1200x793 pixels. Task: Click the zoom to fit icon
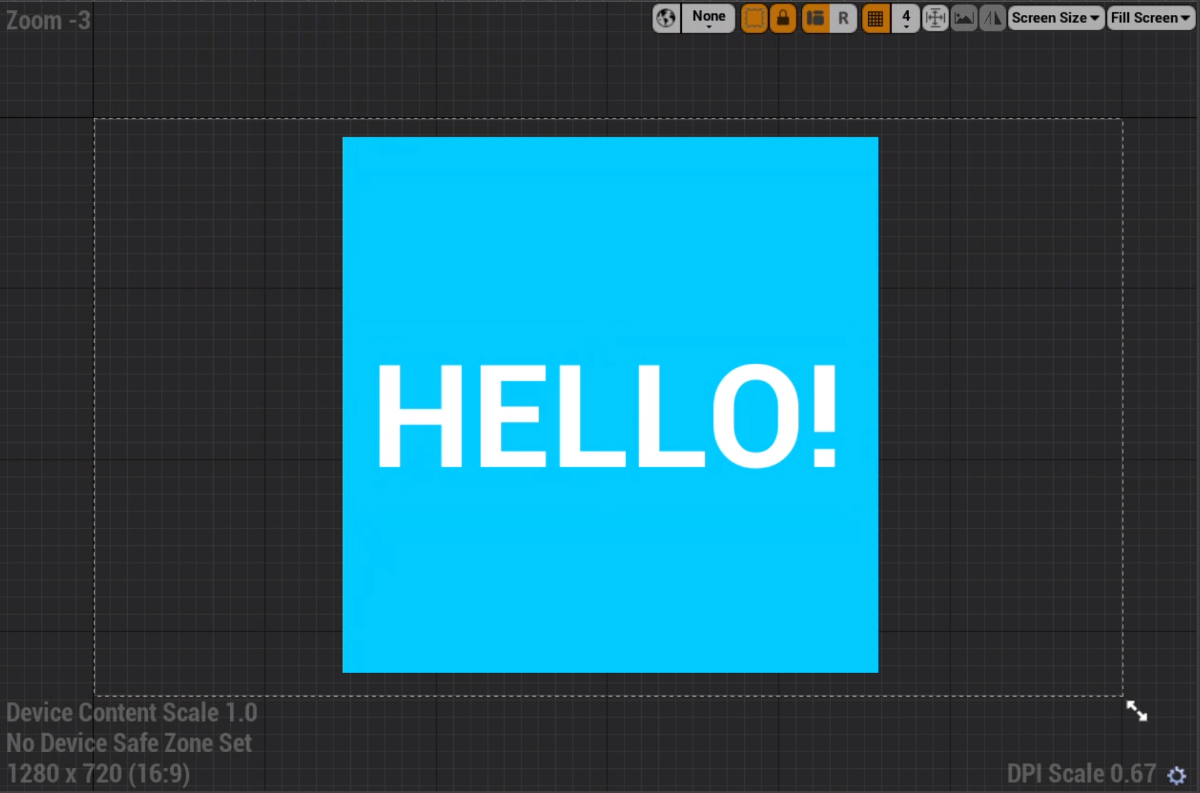(935, 18)
